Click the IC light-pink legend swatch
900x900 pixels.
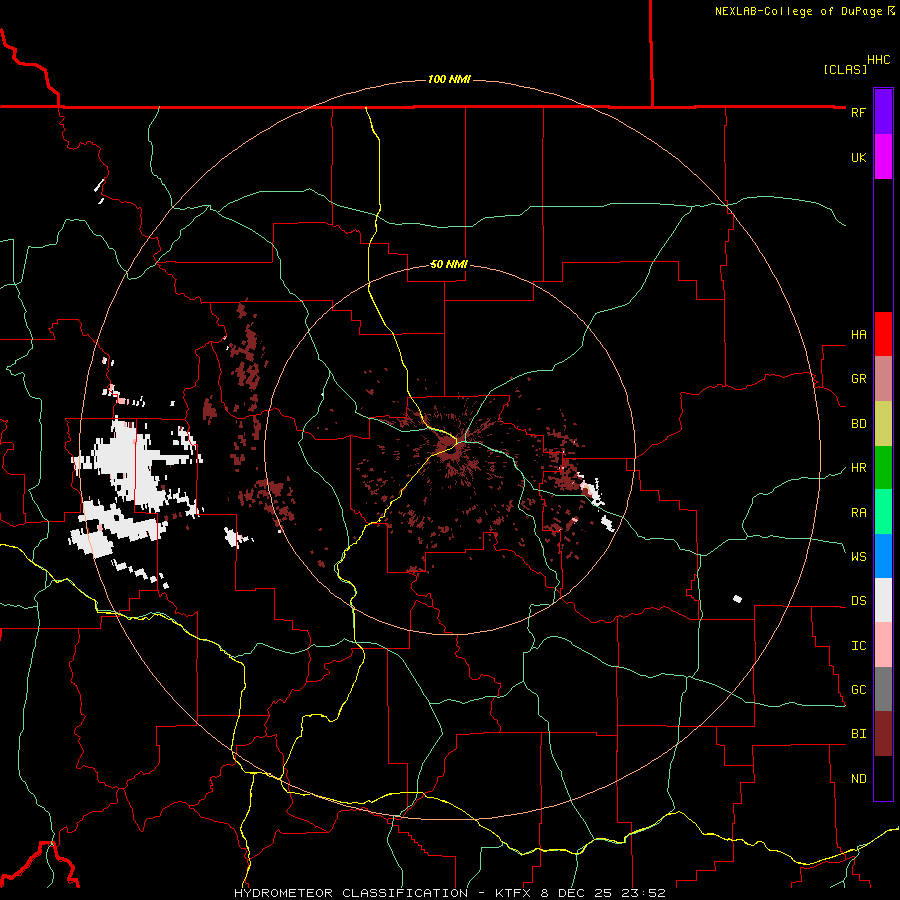(x=883, y=645)
